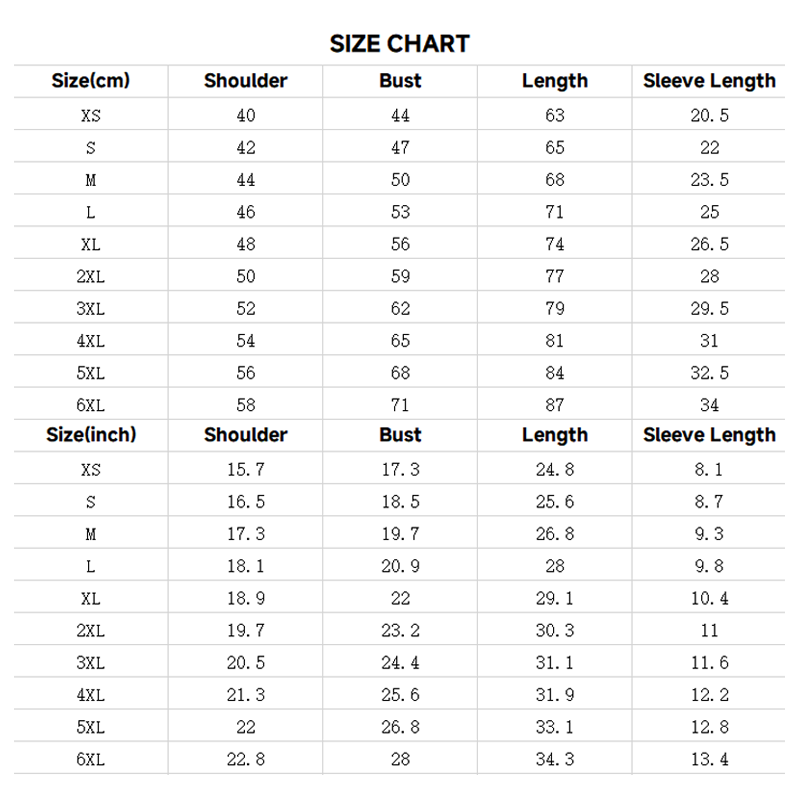
Task: Click the Sleeve Length header in cm table
Action: coord(709,81)
